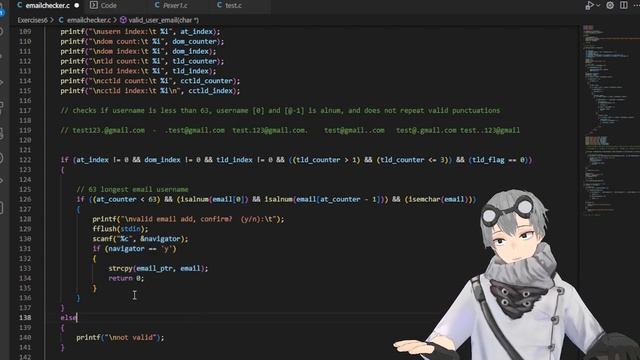Click the C file icon in breadcrumbs

[x=61, y=20]
